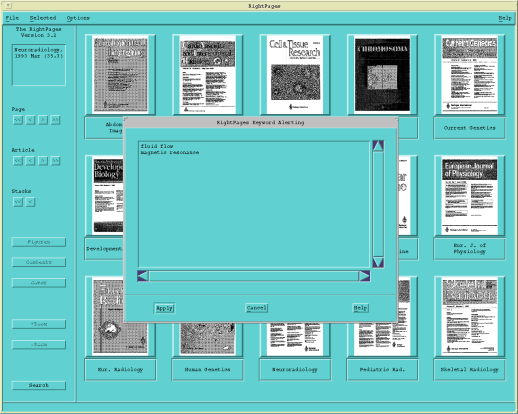
Task: Cancel the Keyword Alerting dialog
Action: 256,308
